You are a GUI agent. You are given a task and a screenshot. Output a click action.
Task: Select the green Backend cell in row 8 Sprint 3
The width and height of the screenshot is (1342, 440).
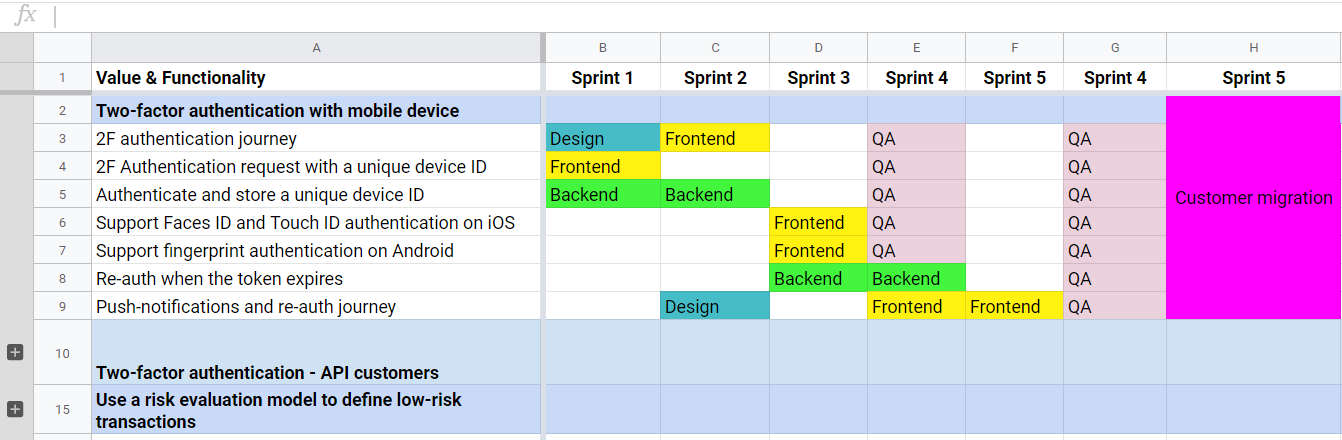(x=819, y=279)
